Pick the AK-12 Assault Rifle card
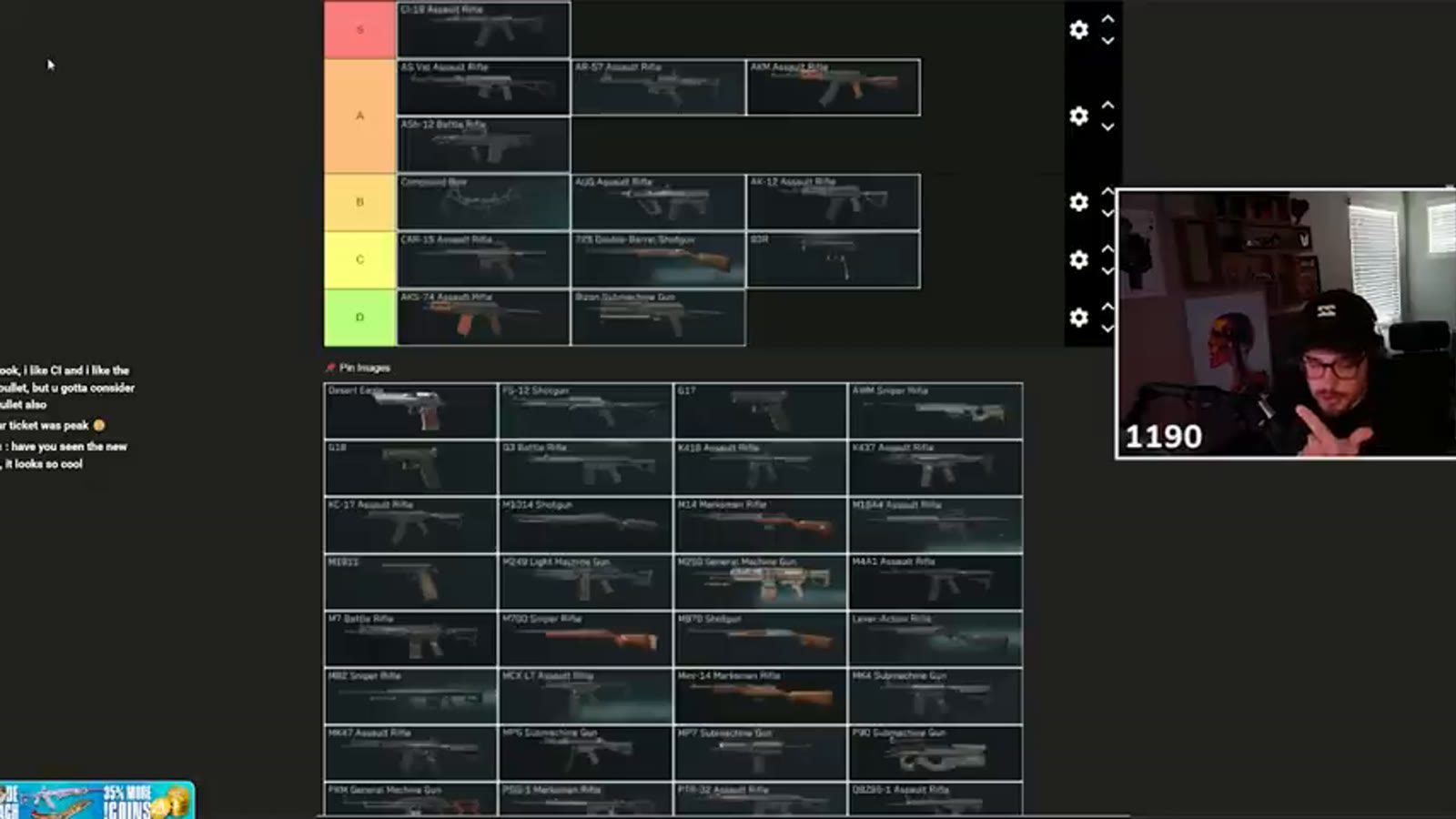1456x819 pixels. (833, 202)
